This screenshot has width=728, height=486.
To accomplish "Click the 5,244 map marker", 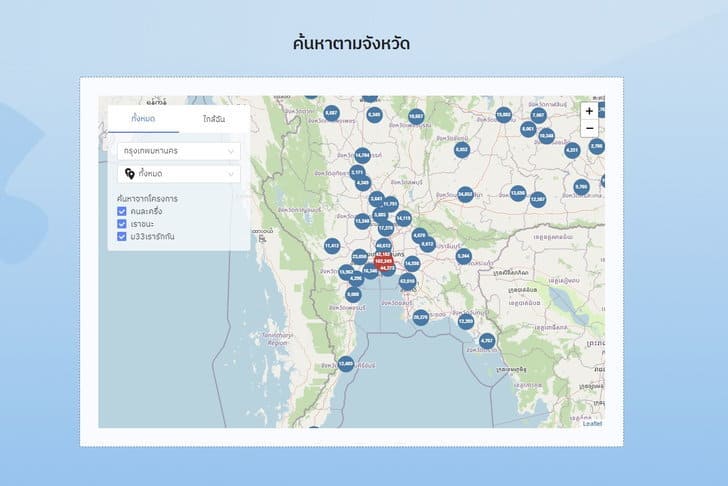I will [x=463, y=256].
